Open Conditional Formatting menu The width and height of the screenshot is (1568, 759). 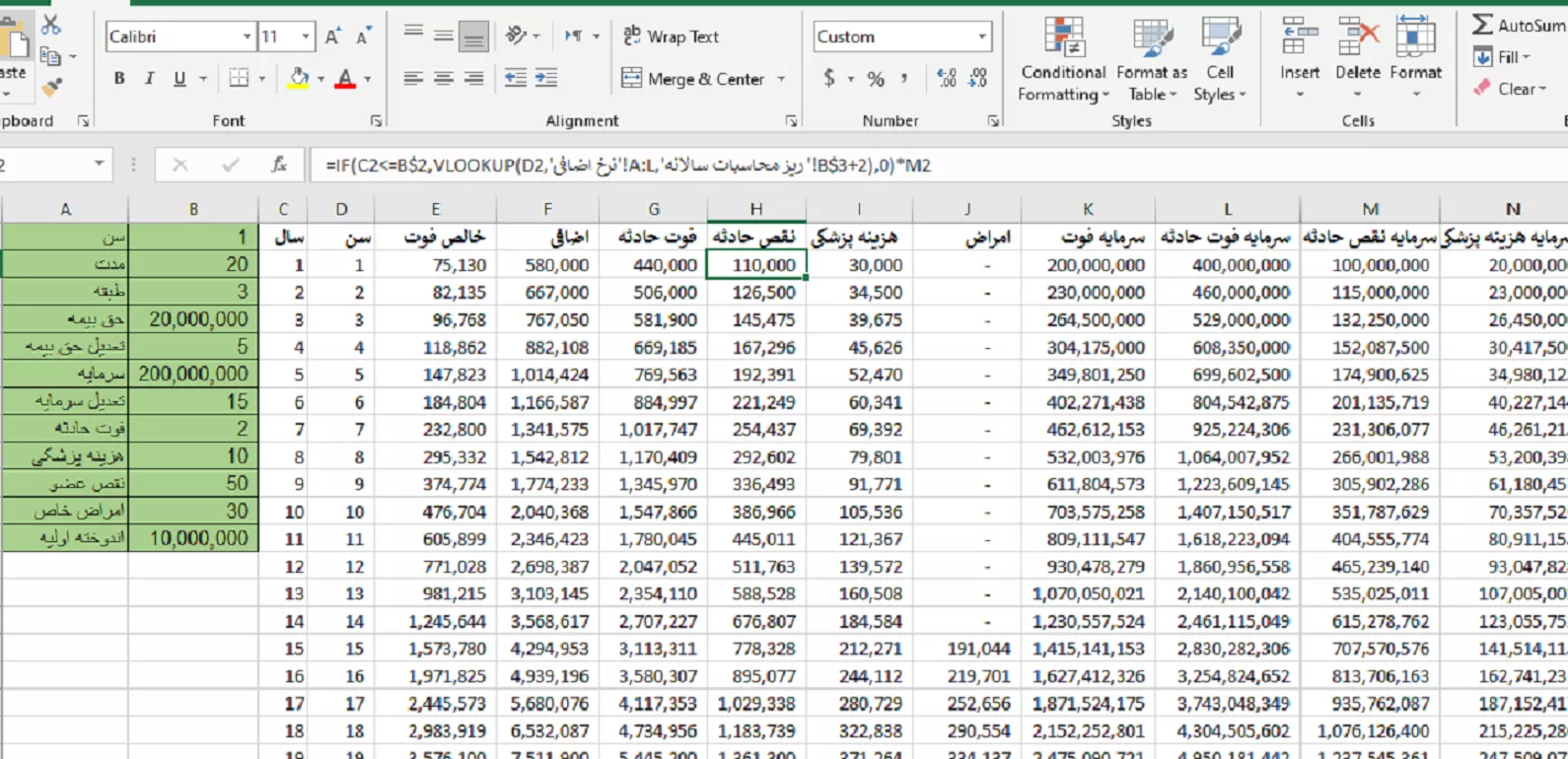point(1063,59)
